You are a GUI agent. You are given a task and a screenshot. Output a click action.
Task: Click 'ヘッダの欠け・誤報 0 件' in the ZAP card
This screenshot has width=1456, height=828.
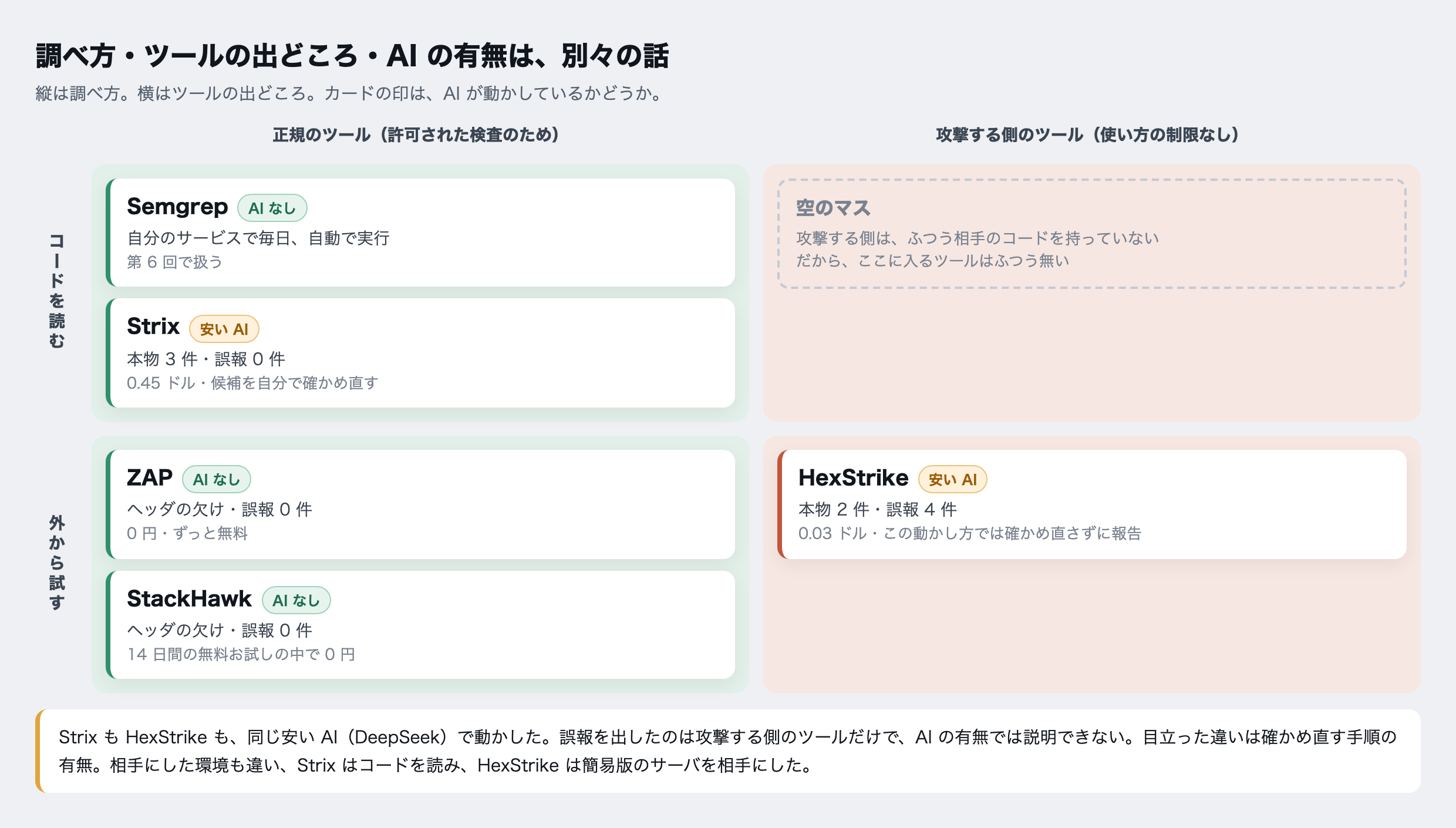[220, 509]
